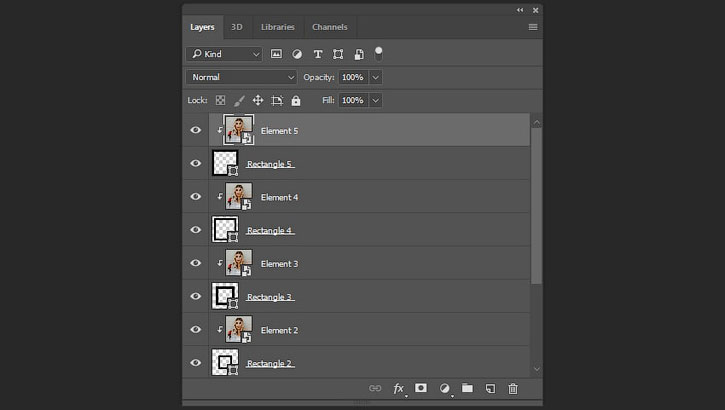Viewport: 725px width, 410px height.
Task: Create a new layer icon
Action: click(x=490, y=388)
